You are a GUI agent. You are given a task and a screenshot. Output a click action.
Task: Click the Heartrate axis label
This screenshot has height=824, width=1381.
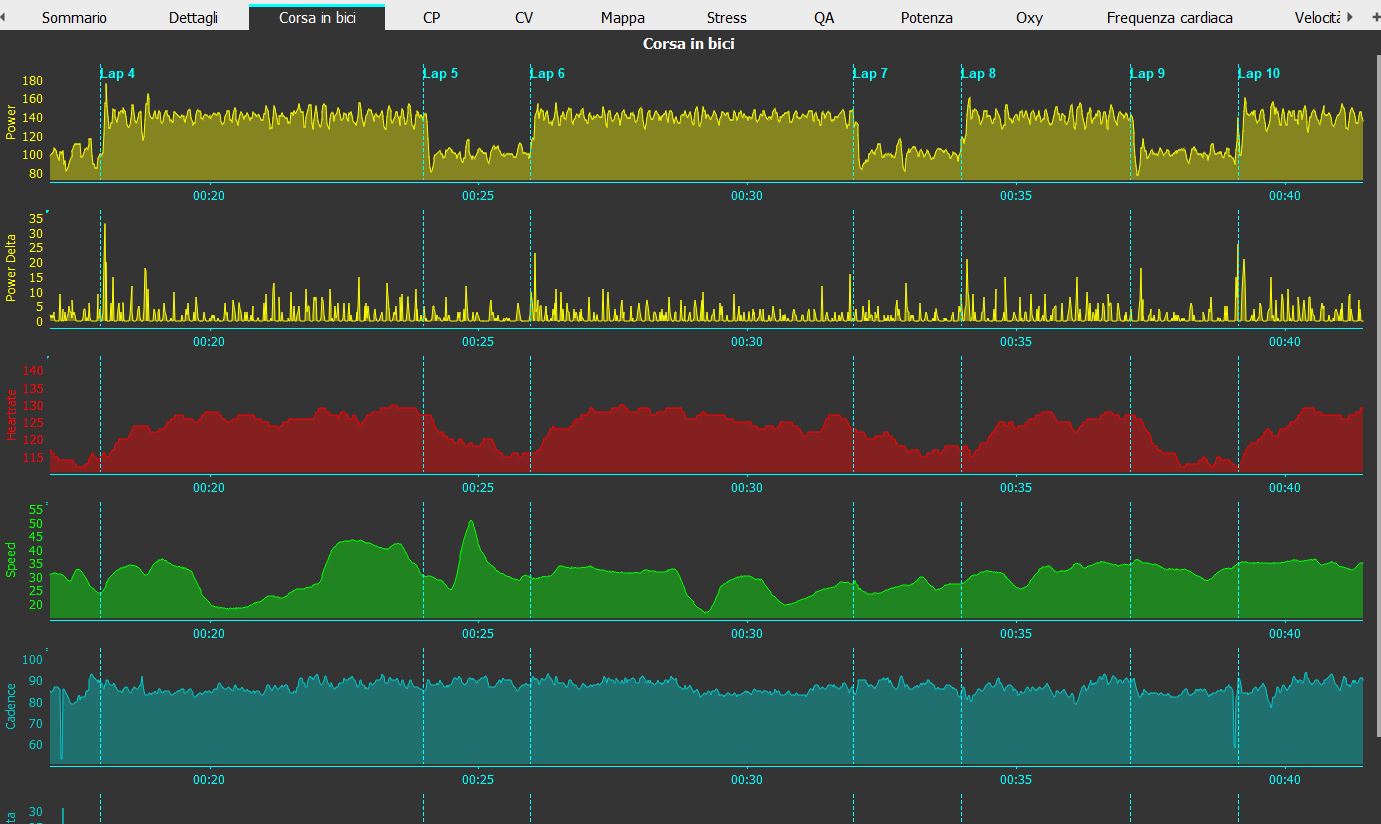pyautogui.click(x=11, y=414)
